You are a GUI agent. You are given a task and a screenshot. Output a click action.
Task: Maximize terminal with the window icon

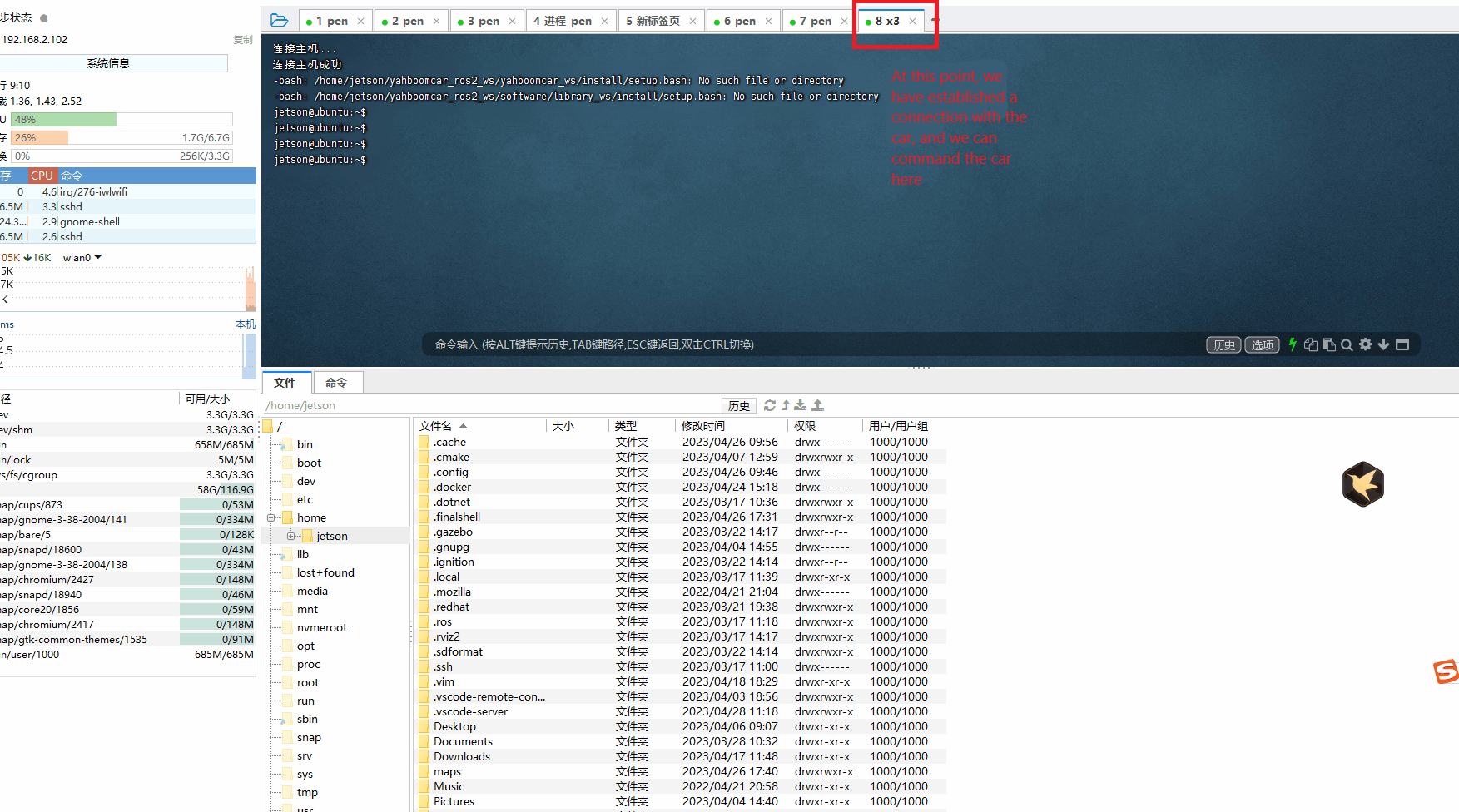1402,344
